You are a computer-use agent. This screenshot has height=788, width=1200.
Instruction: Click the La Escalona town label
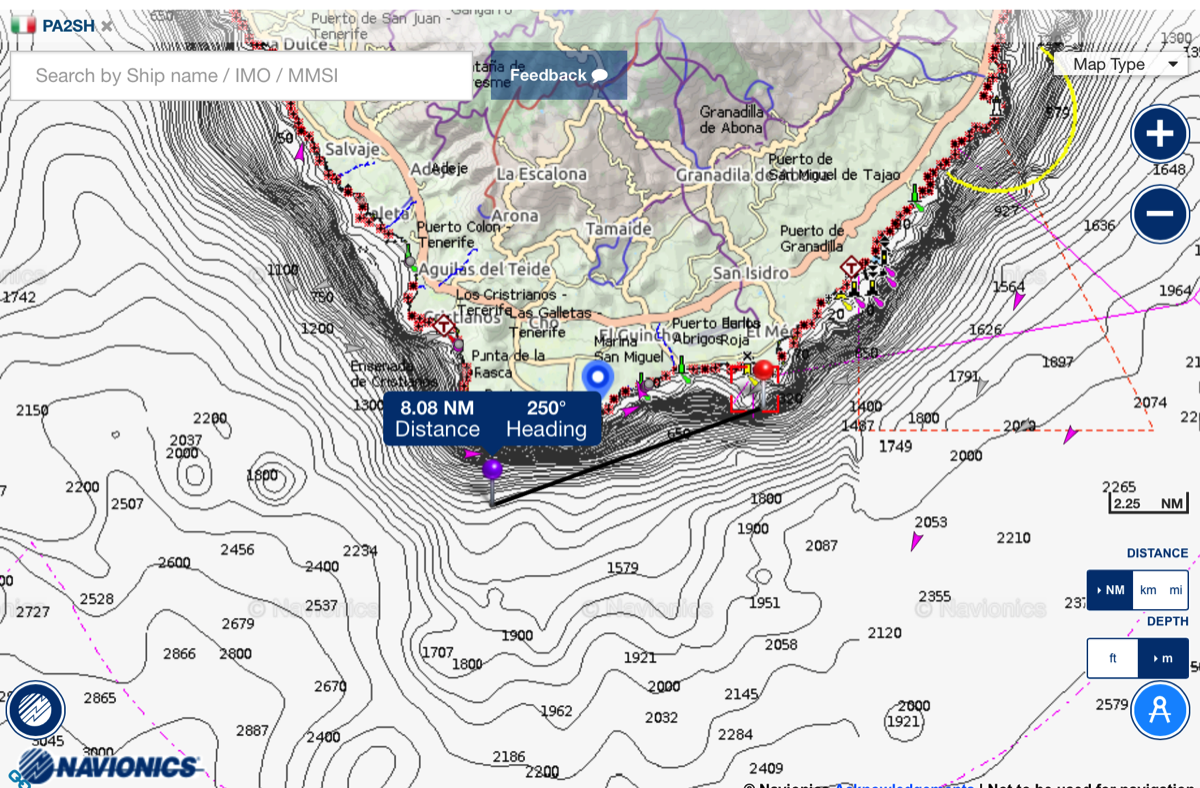pyautogui.click(x=542, y=174)
